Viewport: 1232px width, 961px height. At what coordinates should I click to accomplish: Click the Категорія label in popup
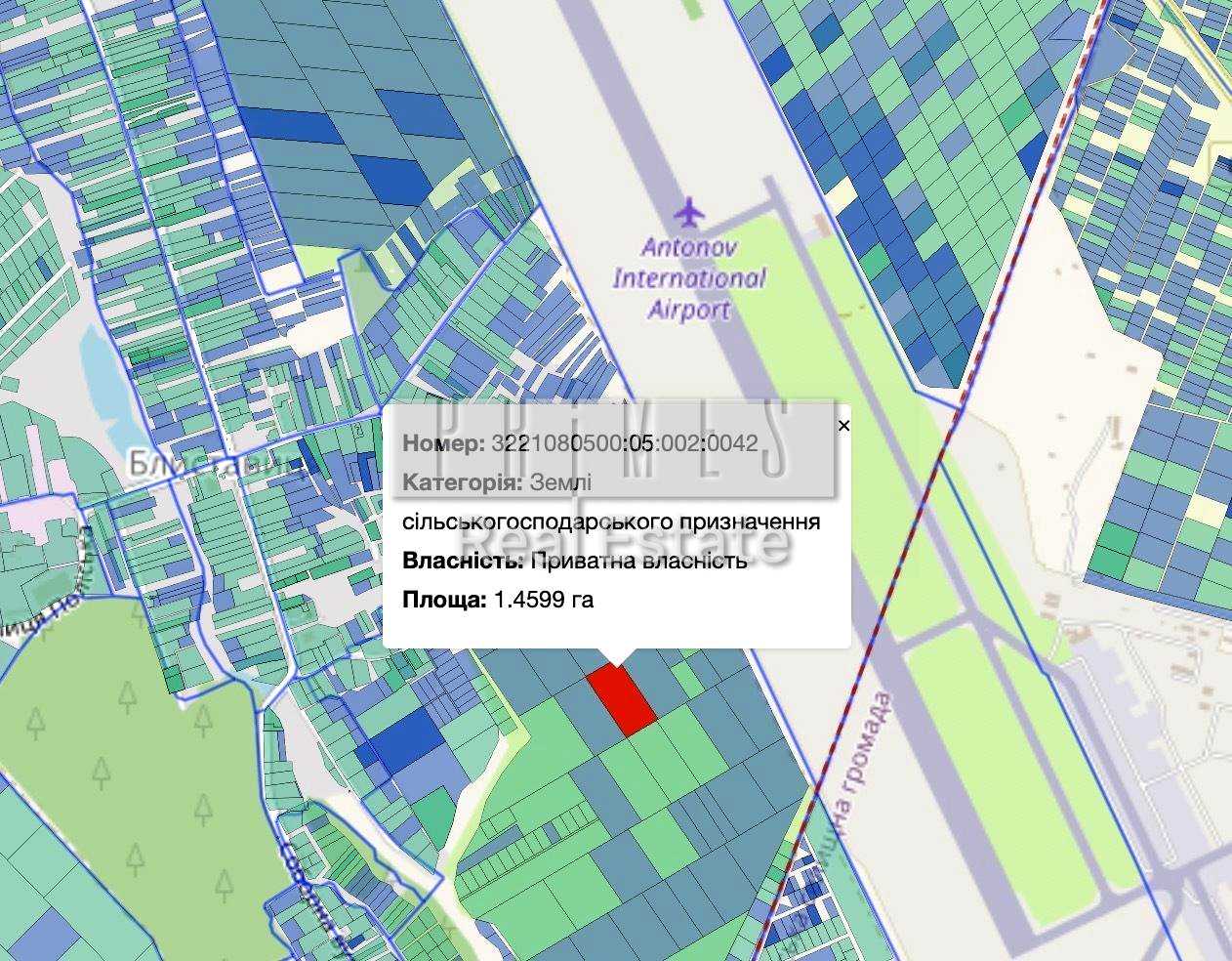pyautogui.click(x=464, y=482)
